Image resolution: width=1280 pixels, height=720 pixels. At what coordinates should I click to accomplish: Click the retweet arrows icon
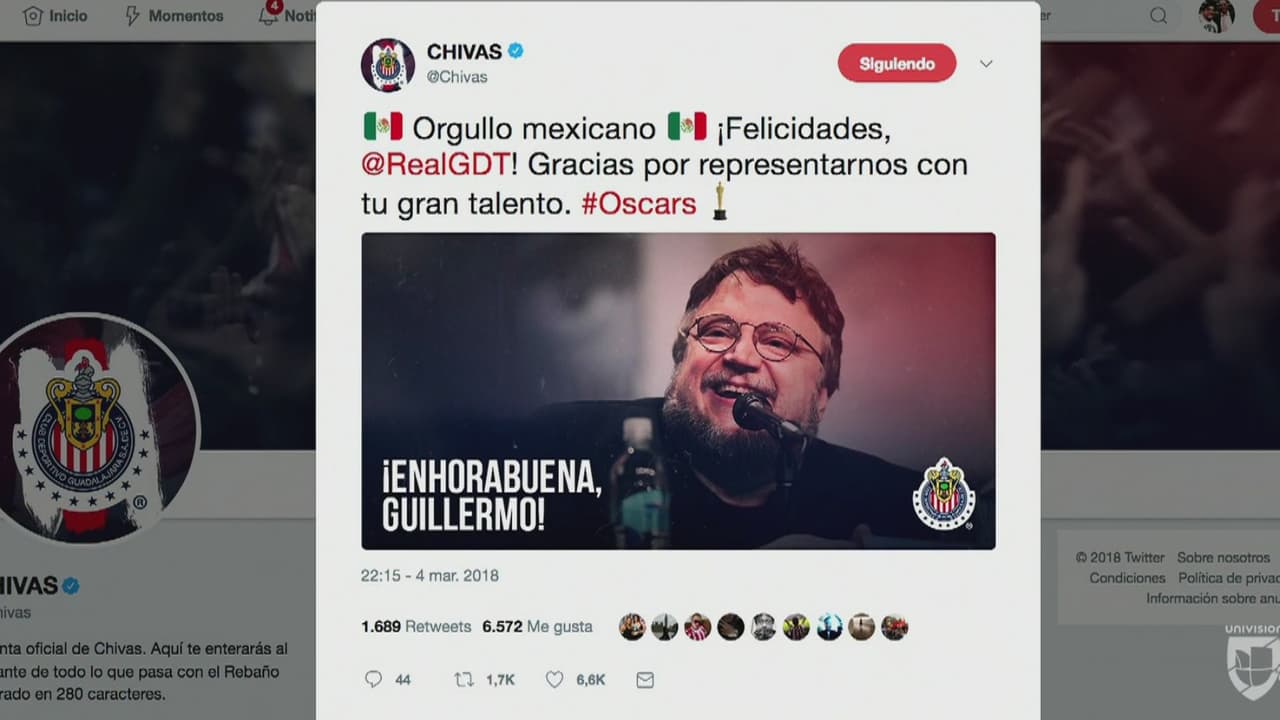(464, 679)
